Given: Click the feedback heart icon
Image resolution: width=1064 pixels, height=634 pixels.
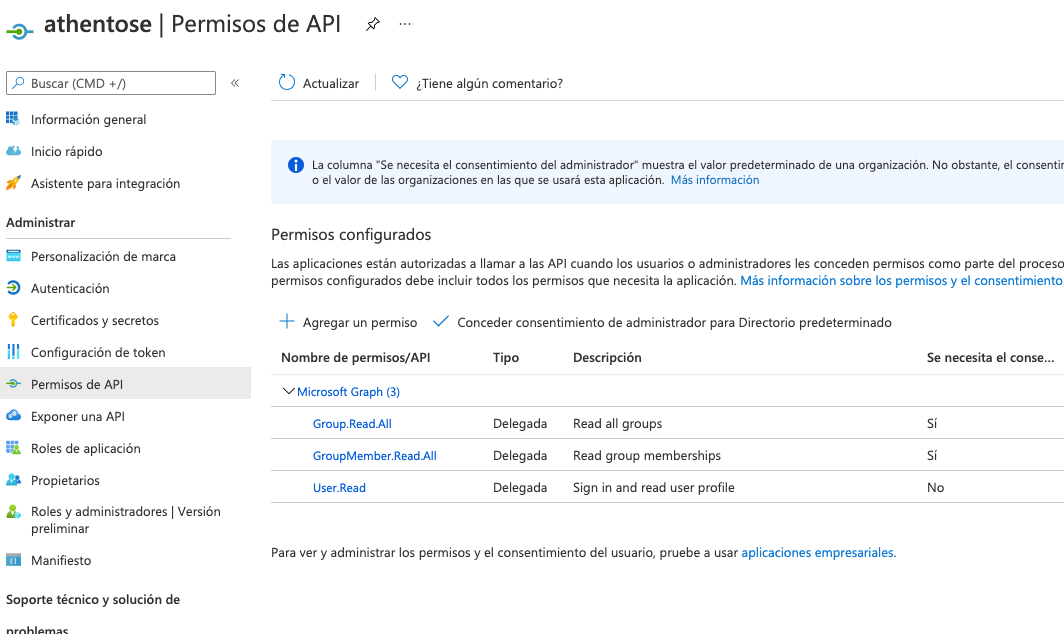Looking at the screenshot, I should tap(400, 83).
